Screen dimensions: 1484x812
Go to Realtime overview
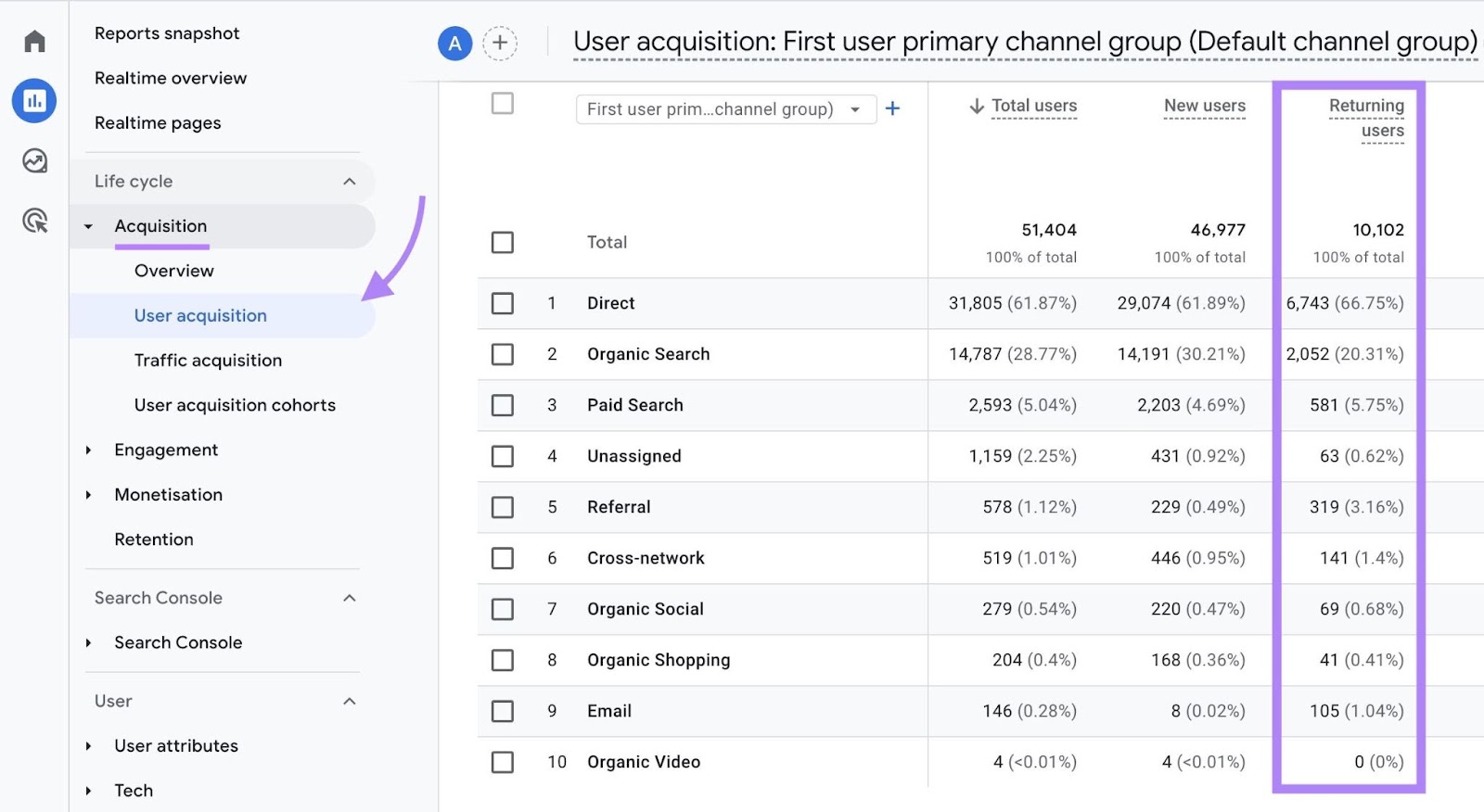click(171, 78)
